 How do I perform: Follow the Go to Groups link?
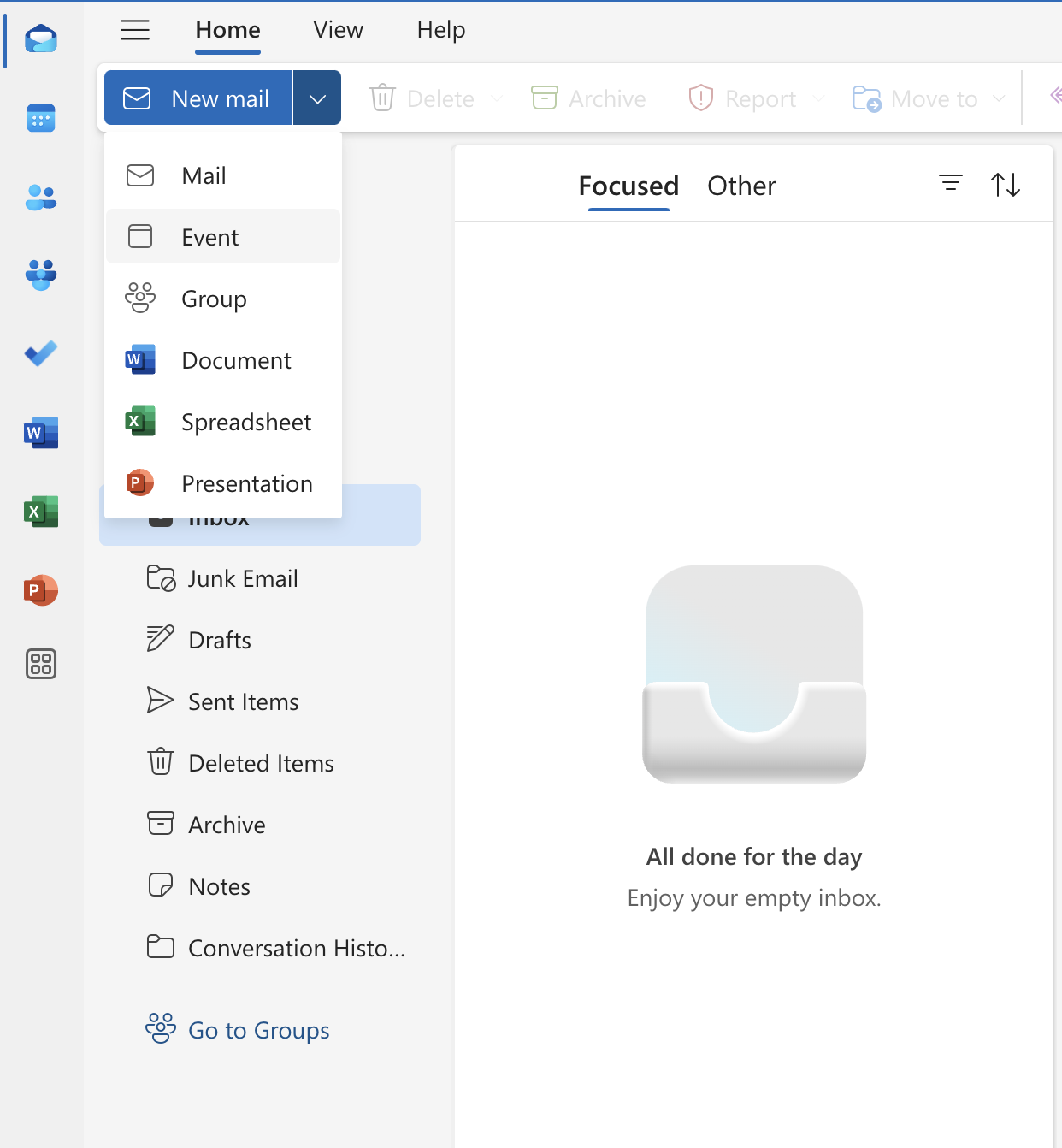pos(258,1030)
